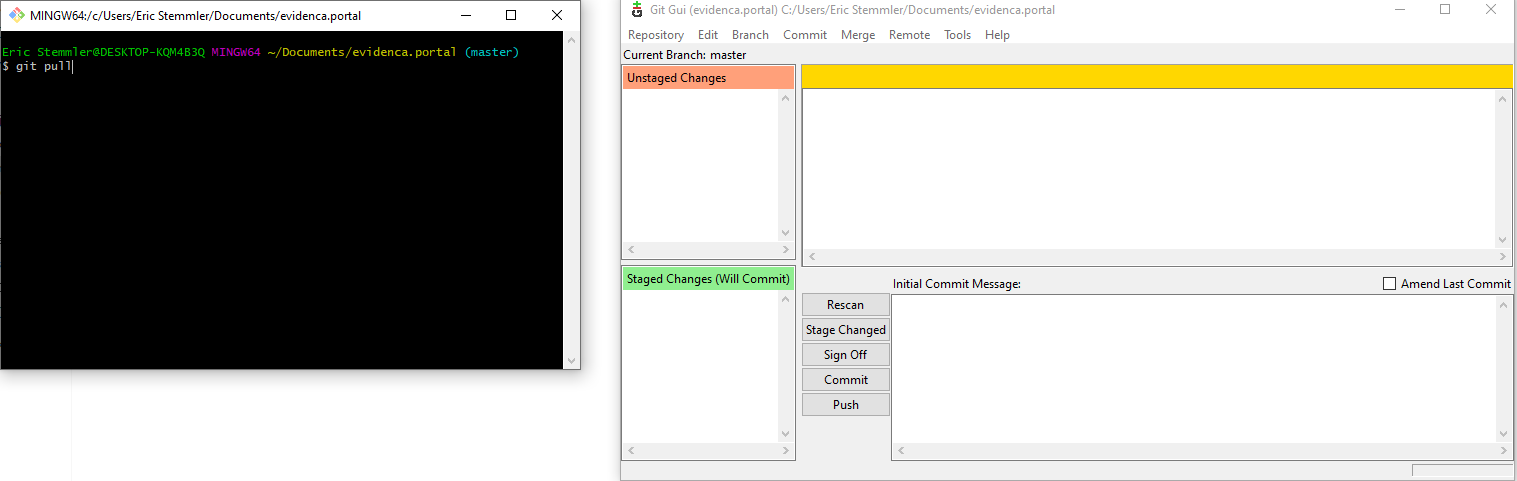1517x481 pixels.
Task: Enable the Amend Last Commit checkbox
Action: tap(1389, 284)
